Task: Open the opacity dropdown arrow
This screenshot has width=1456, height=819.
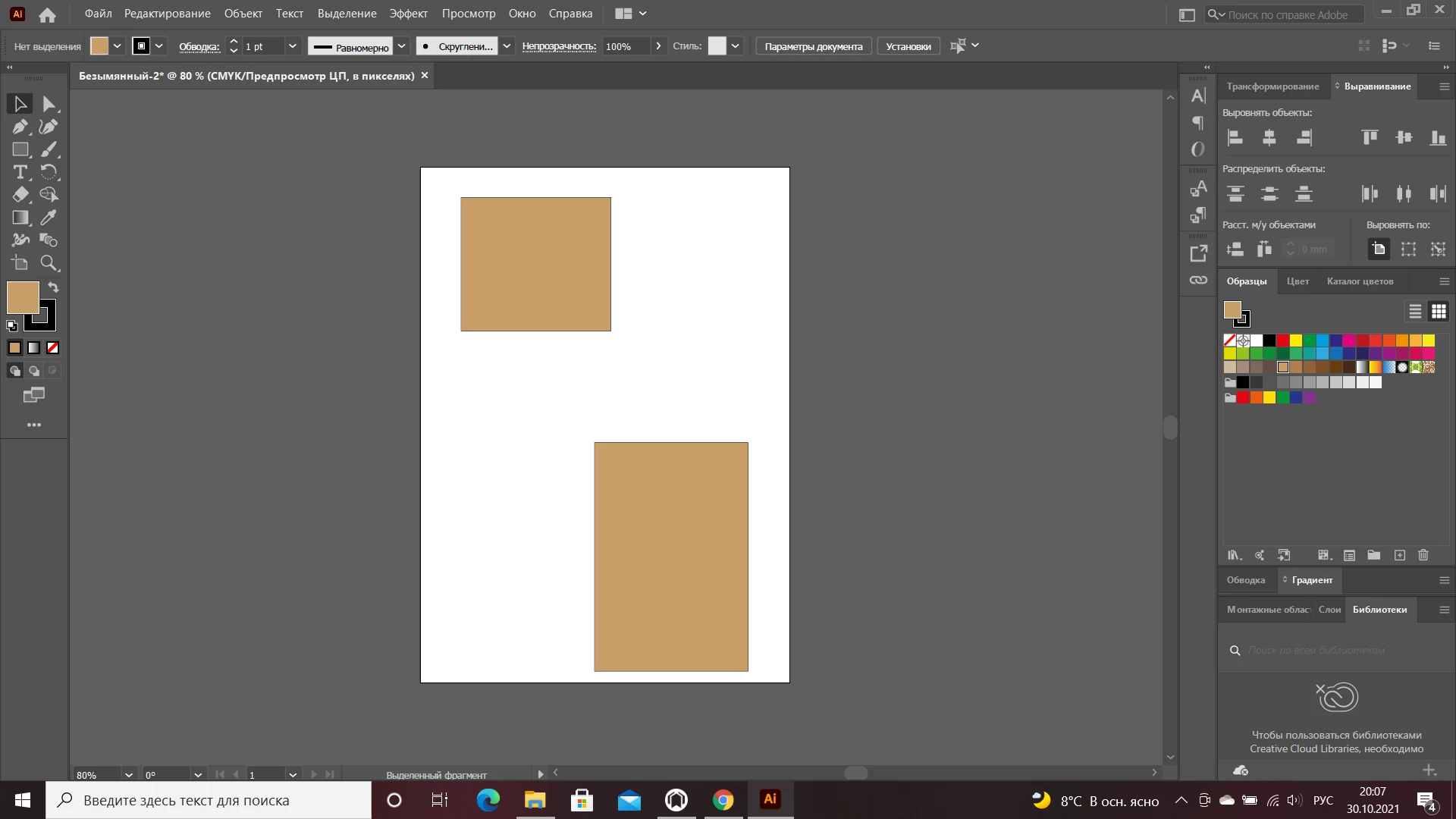Action: (x=658, y=46)
